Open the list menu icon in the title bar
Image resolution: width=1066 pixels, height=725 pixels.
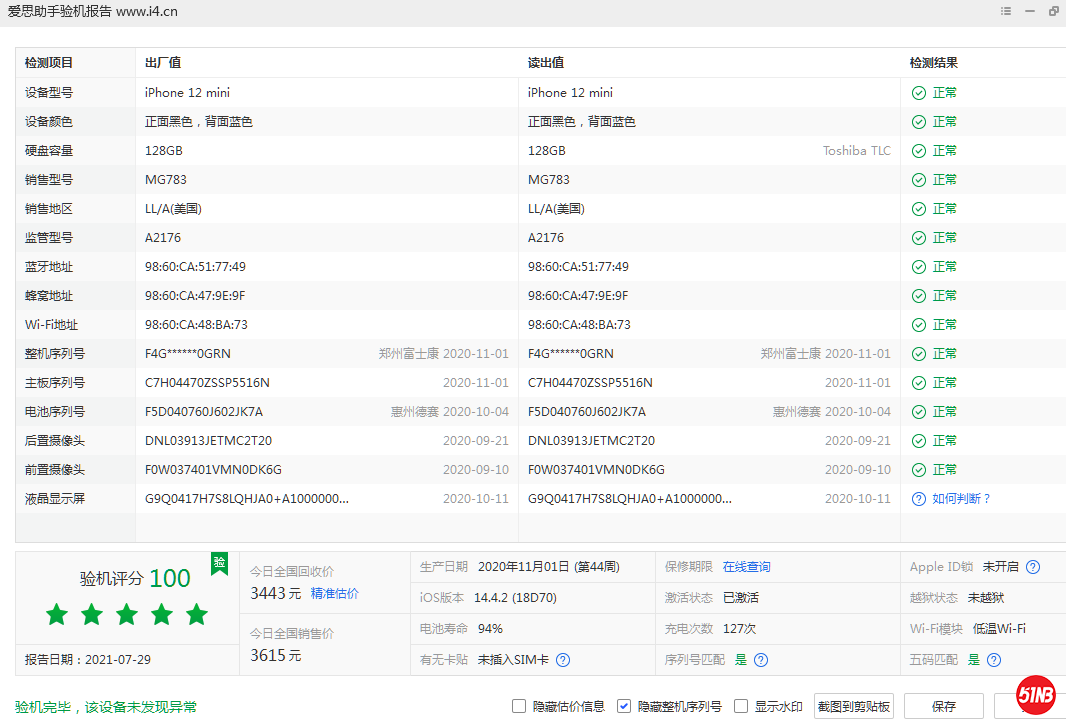pyautogui.click(x=1006, y=11)
